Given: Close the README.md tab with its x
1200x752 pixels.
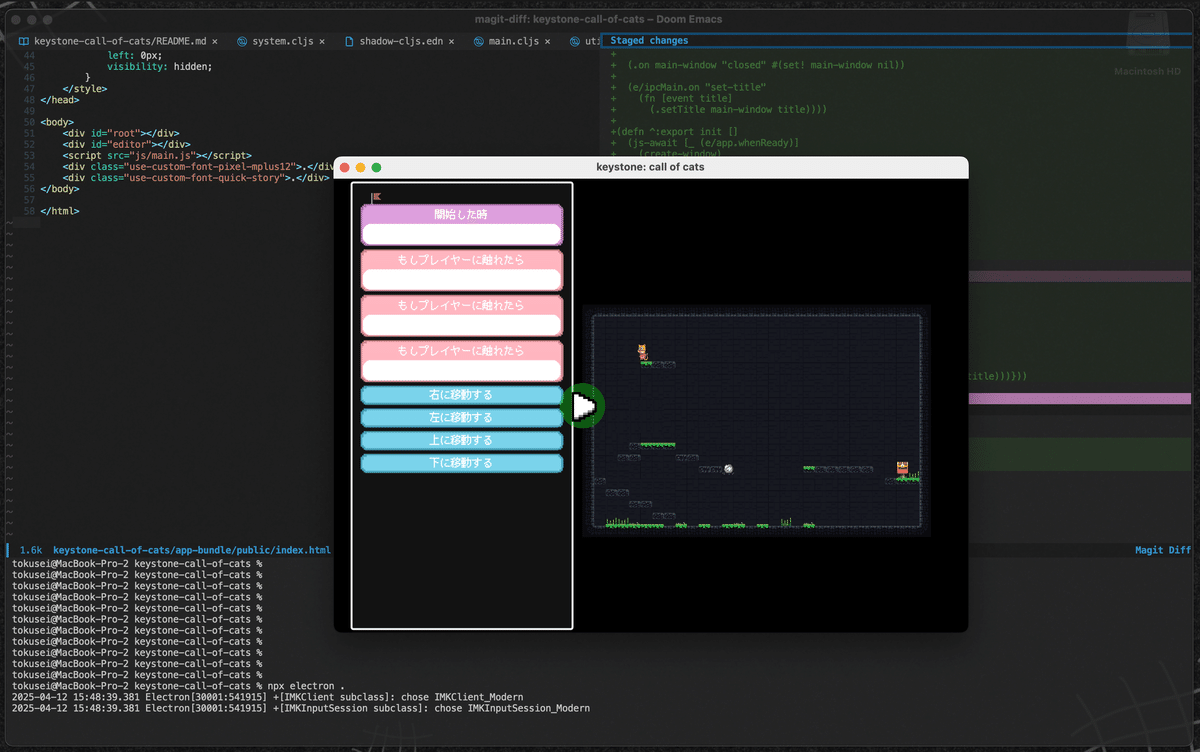Looking at the screenshot, I should click(x=215, y=42).
